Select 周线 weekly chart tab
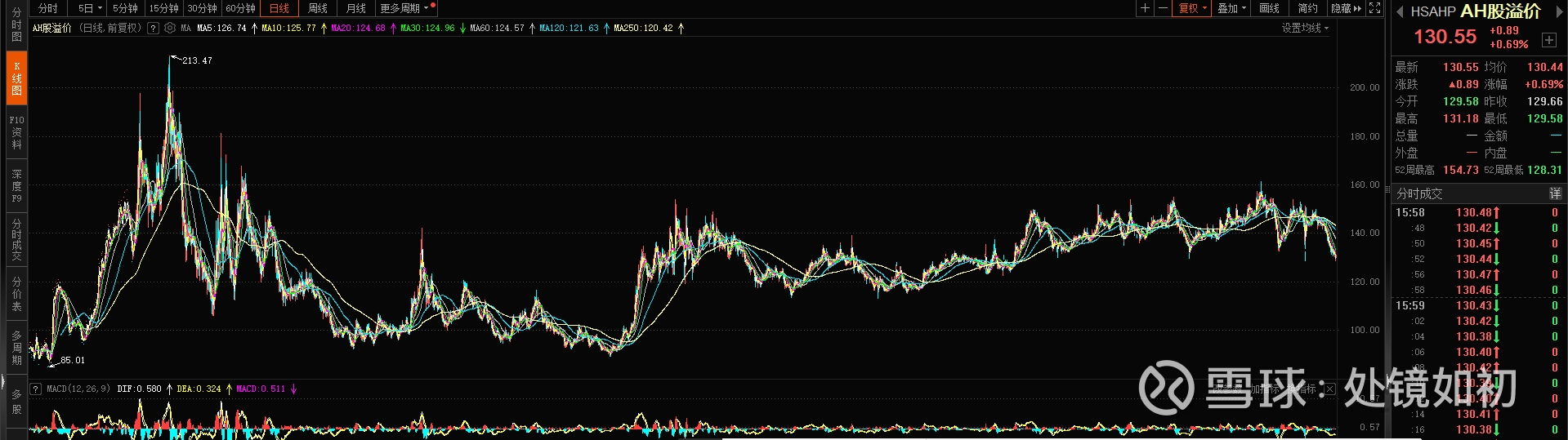Screen dimensions: 1568x440 tap(318, 8)
